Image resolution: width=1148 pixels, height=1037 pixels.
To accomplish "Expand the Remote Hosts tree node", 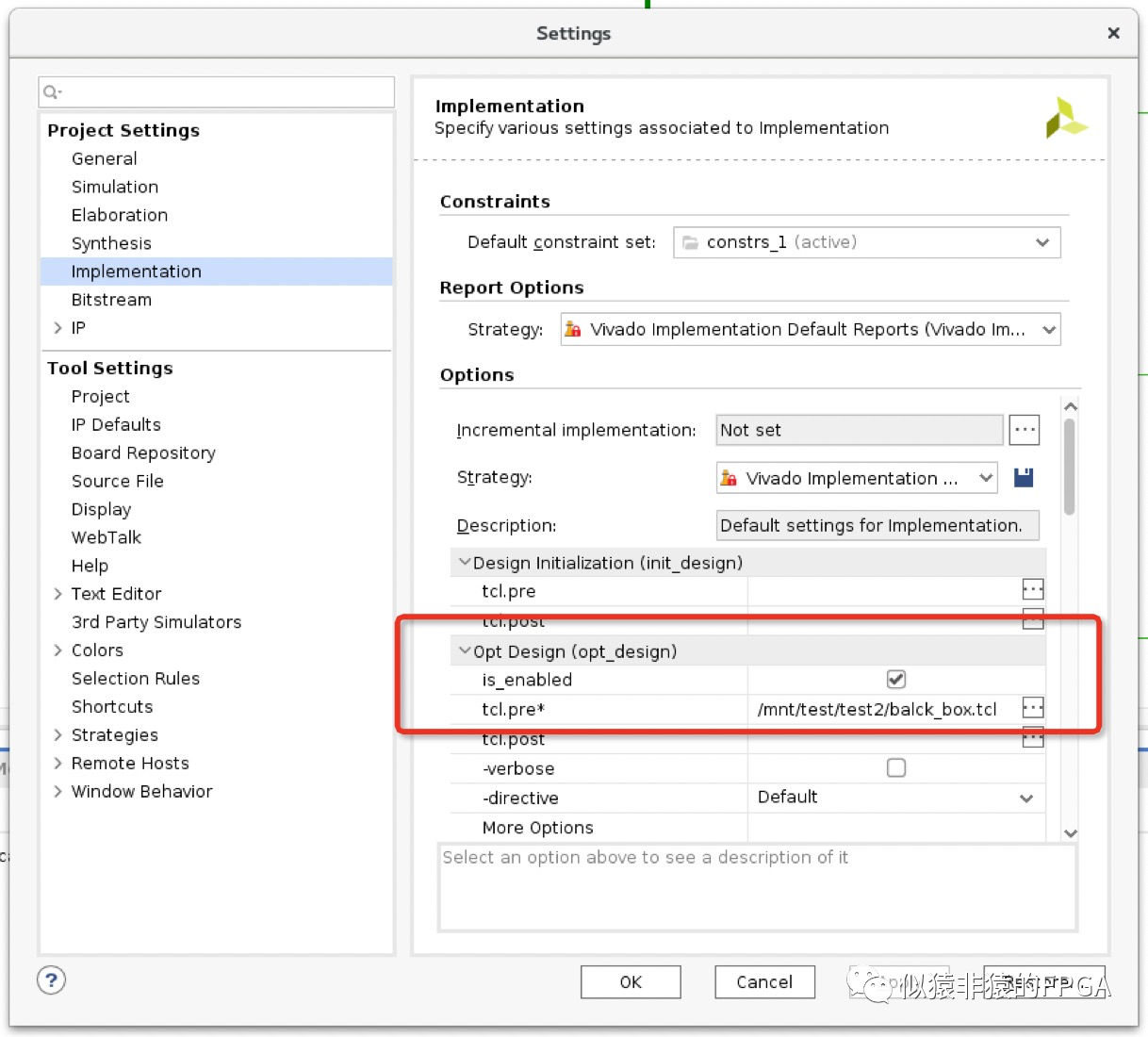I will point(57,764).
